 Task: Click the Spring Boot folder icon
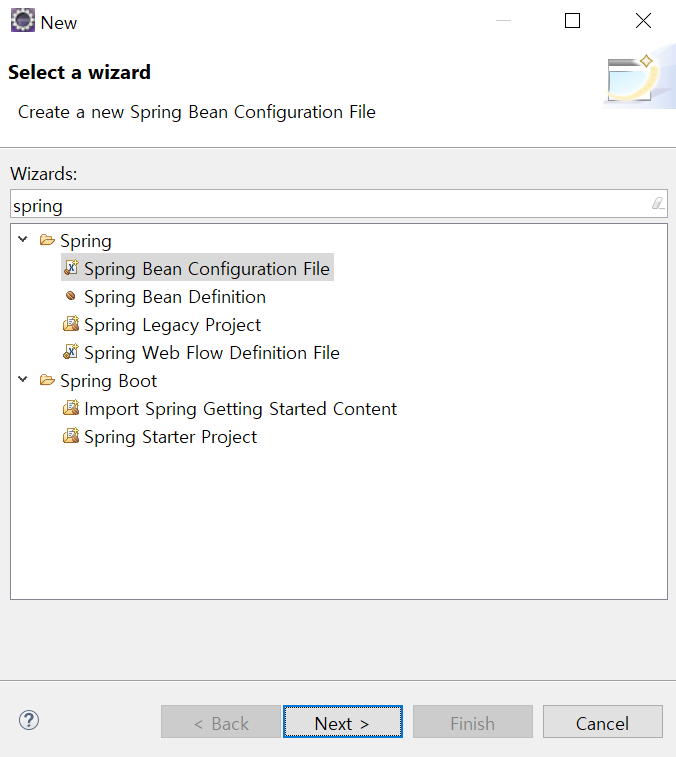pyautogui.click(x=47, y=380)
